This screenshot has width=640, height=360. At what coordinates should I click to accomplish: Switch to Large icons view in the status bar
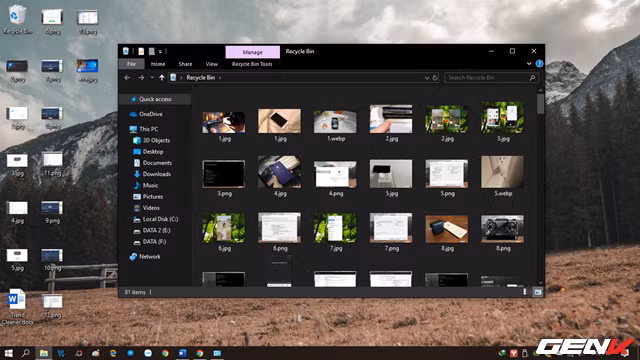point(538,292)
